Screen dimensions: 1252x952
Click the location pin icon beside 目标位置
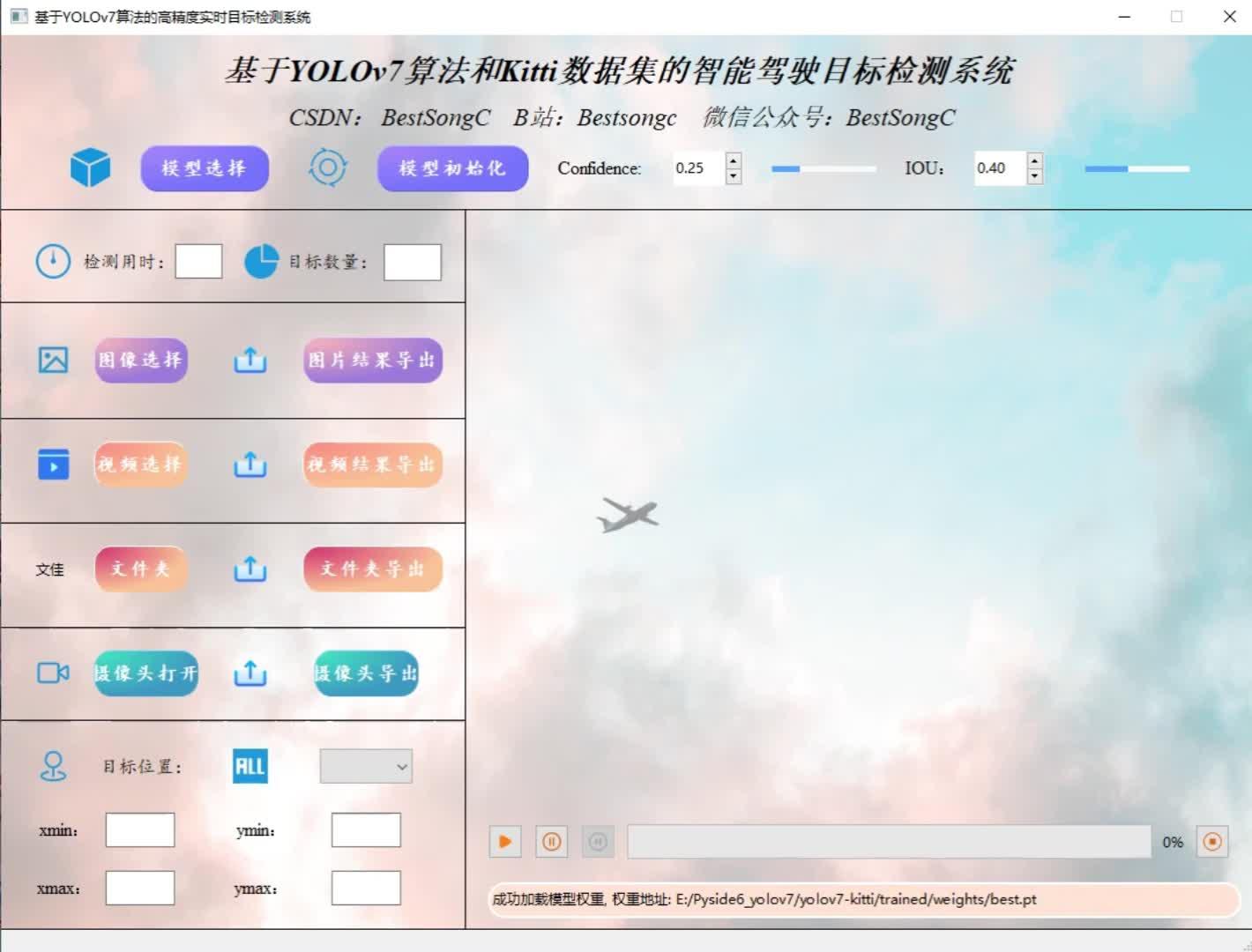point(53,766)
